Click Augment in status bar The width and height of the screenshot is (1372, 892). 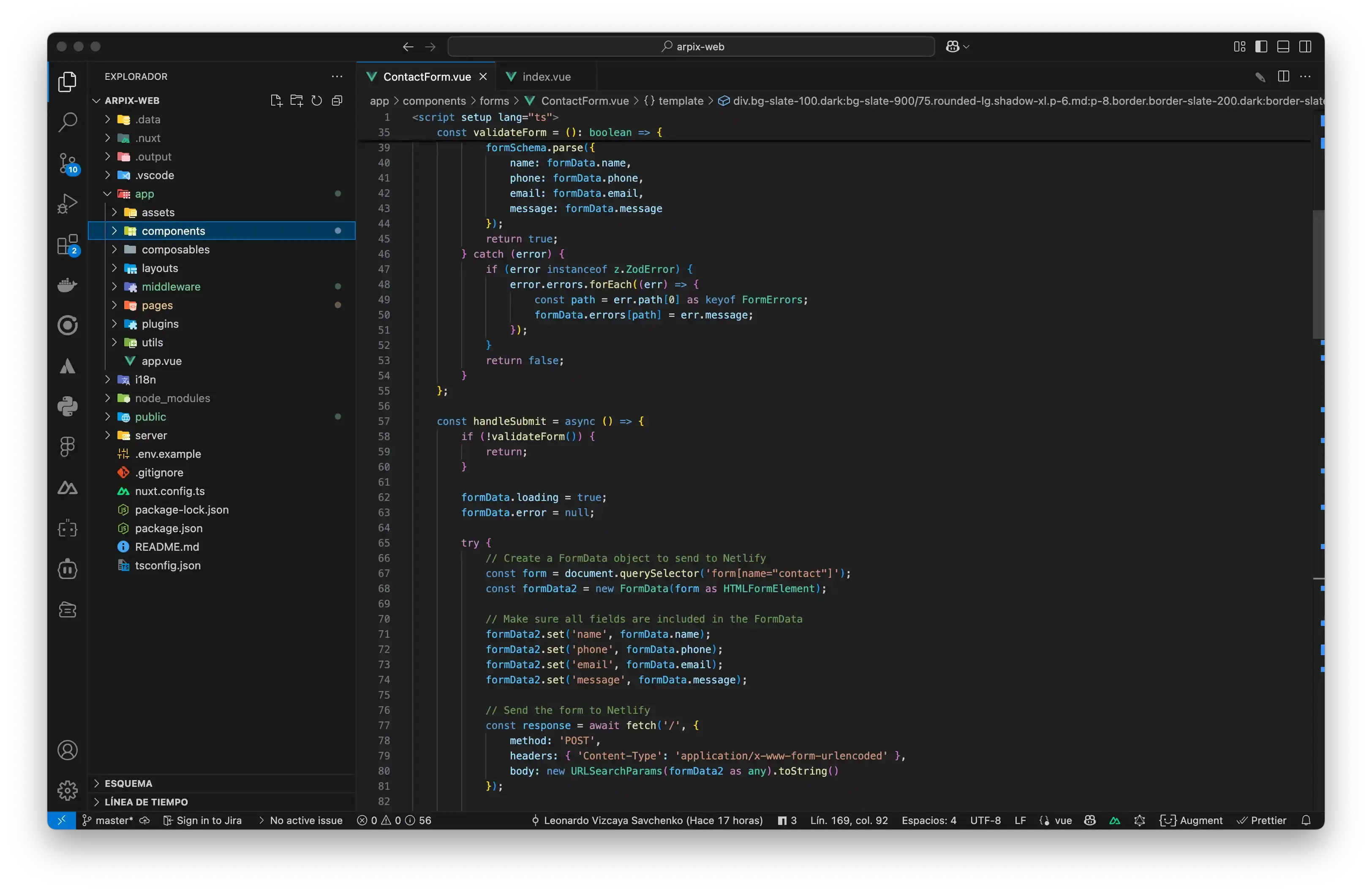click(1191, 820)
